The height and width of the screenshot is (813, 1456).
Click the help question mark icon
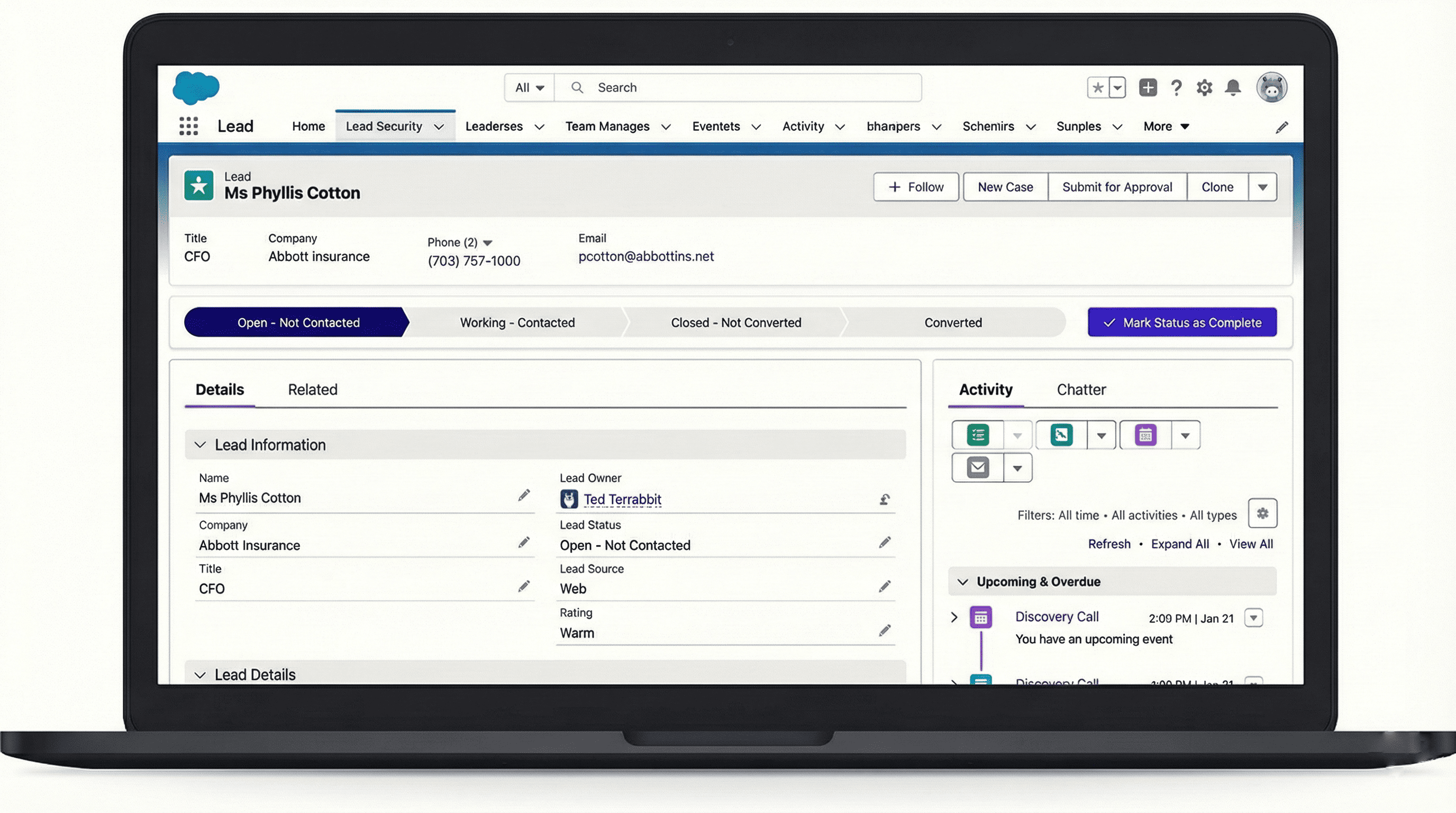(x=1176, y=88)
